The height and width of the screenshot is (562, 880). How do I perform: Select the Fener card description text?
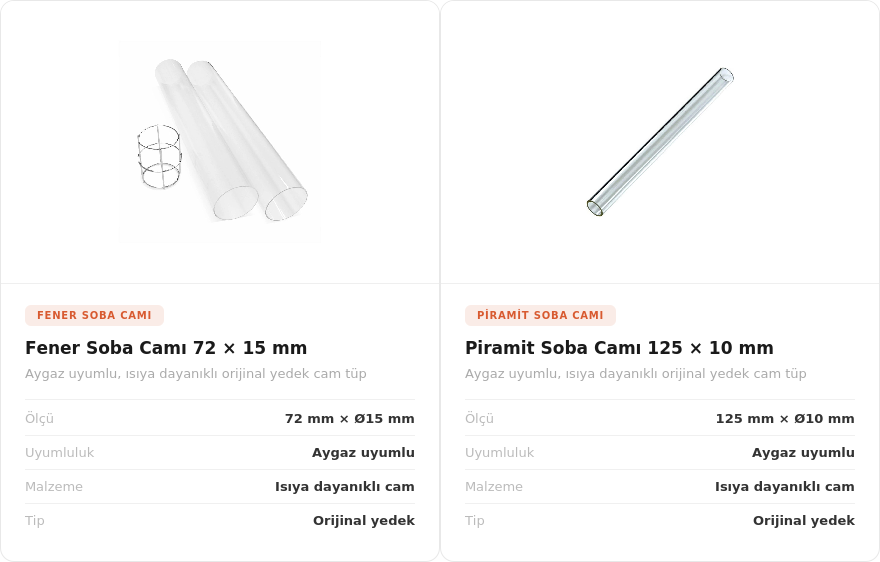(196, 374)
